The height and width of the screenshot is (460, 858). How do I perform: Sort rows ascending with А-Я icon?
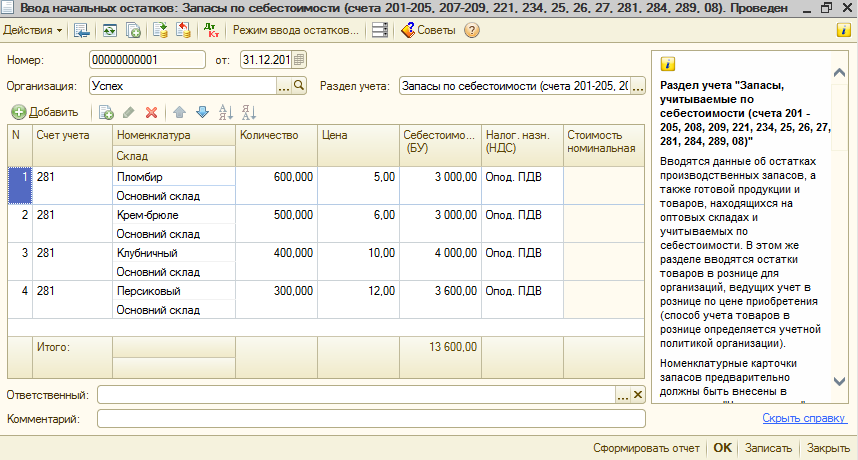(225, 112)
